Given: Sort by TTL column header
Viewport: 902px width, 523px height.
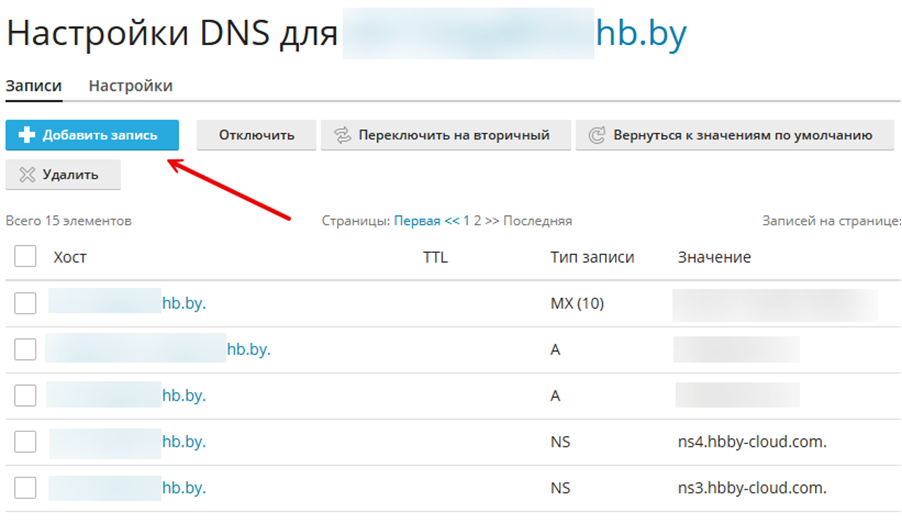Looking at the screenshot, I should (x=435, y=257).
